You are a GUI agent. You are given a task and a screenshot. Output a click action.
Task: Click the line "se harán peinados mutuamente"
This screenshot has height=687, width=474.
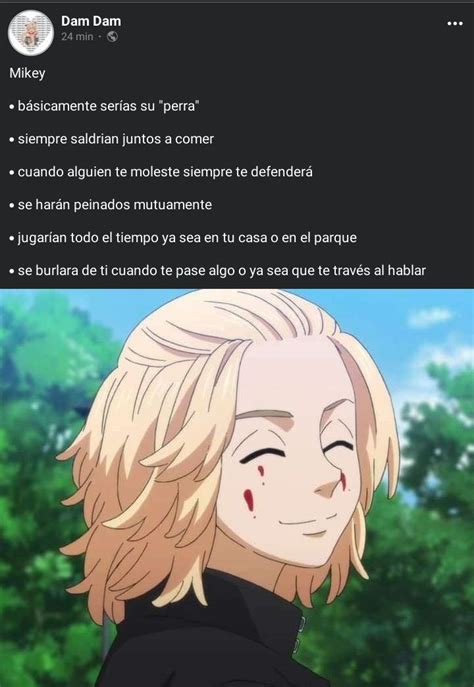(x=110, y=205)
